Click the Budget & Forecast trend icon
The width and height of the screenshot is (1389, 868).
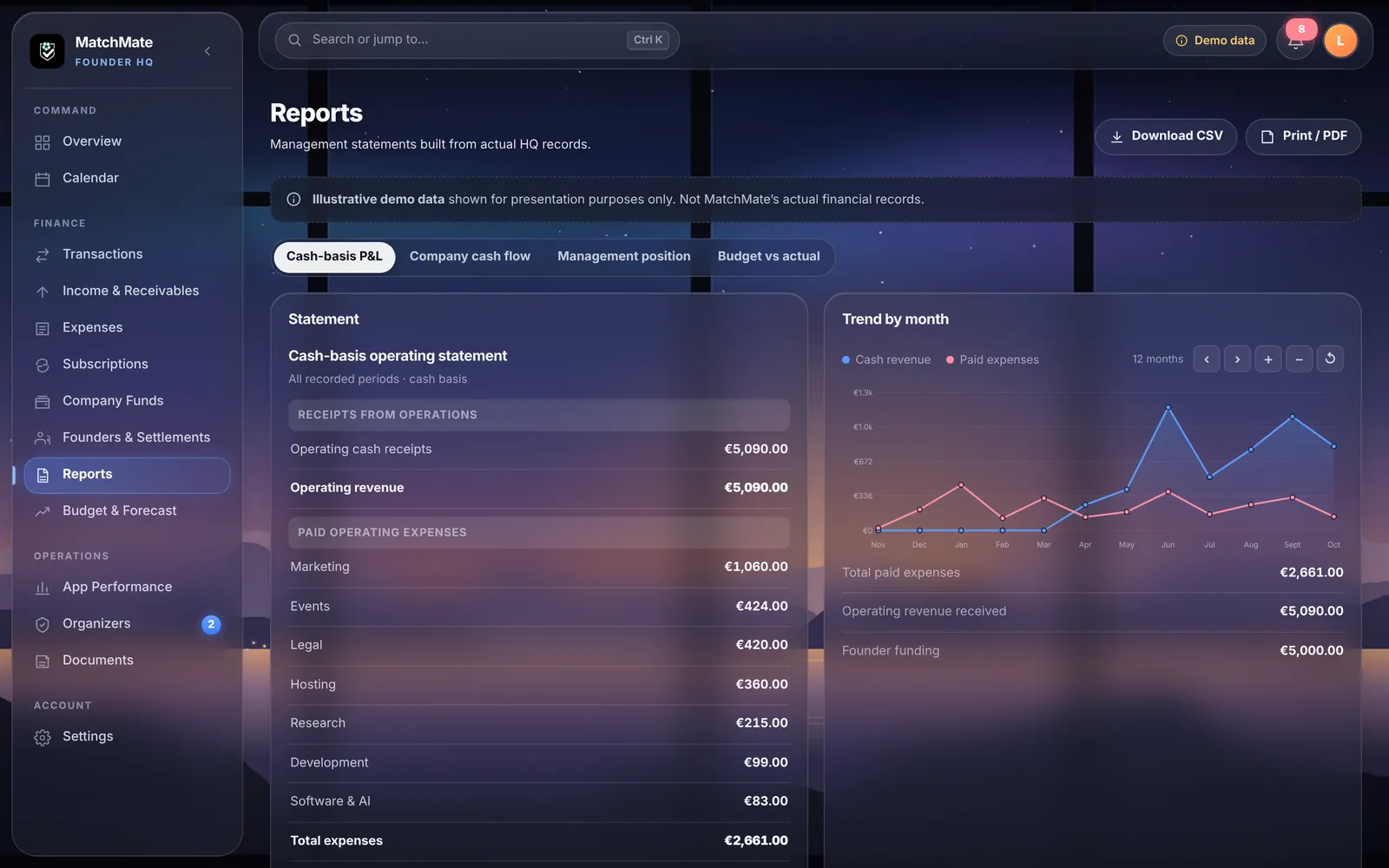(x=43, y=511)
